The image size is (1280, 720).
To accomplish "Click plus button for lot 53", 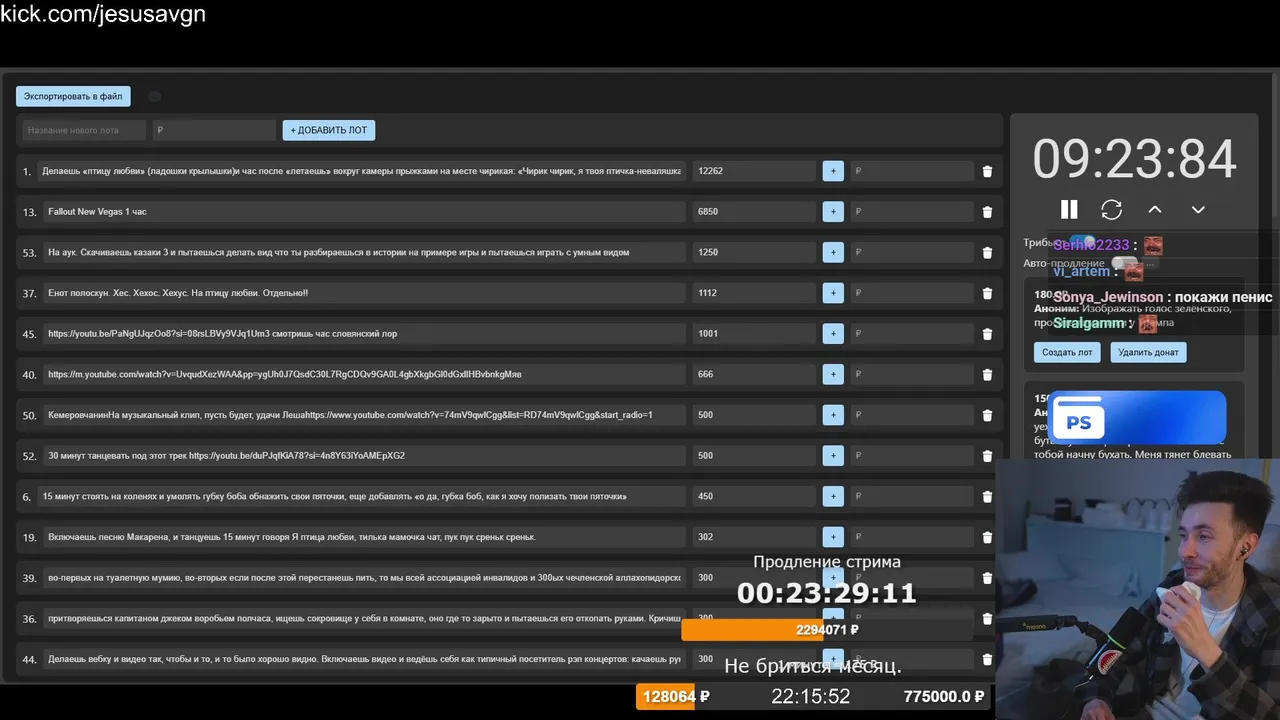I will (x=833, y=252).
